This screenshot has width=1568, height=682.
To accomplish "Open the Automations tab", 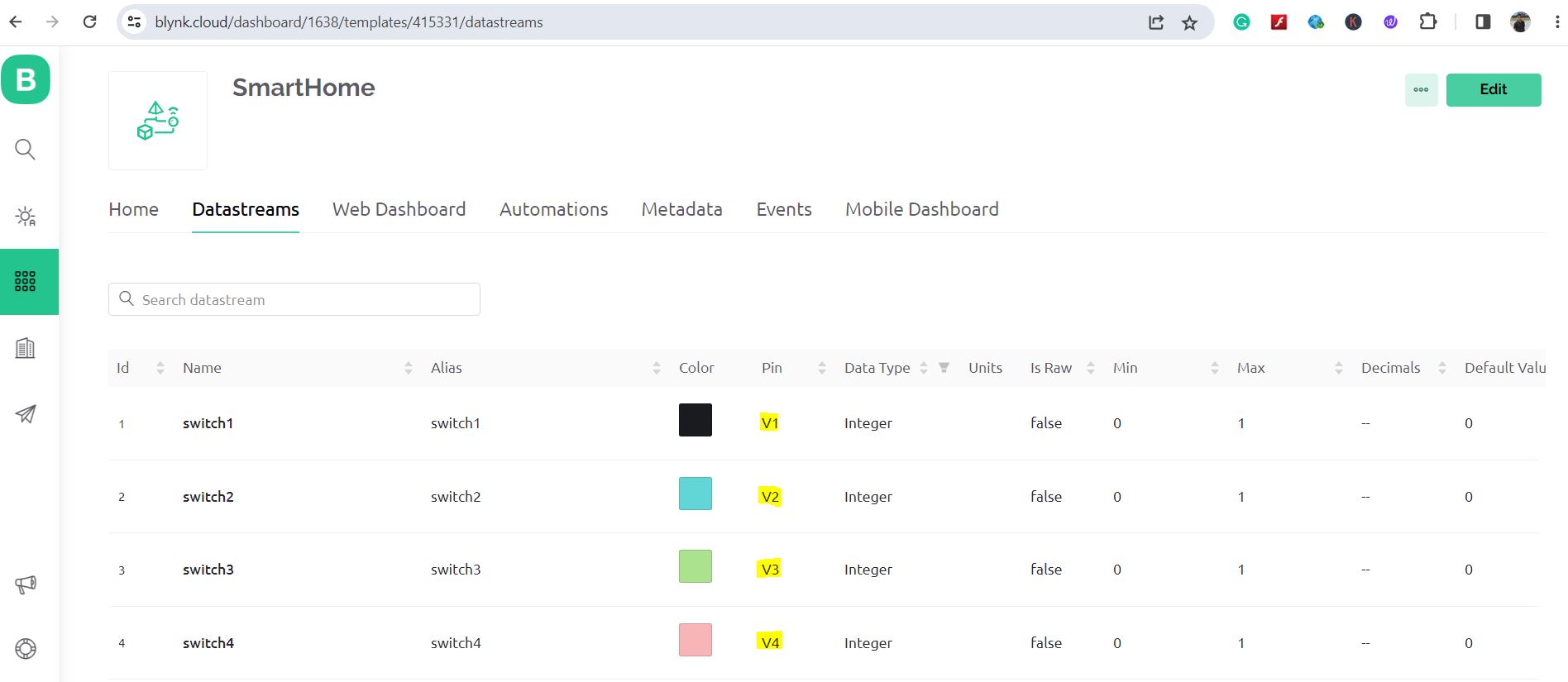I will point(553,209).
